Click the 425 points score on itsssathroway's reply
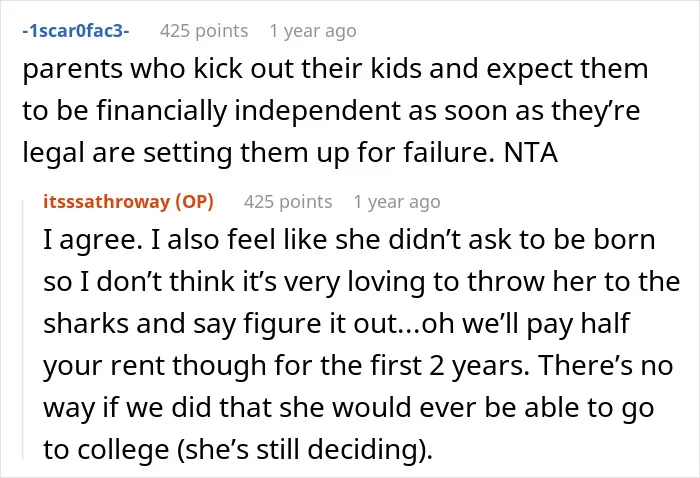The width and height of the screenshot is (700, 478). click(x=288, y=202)
